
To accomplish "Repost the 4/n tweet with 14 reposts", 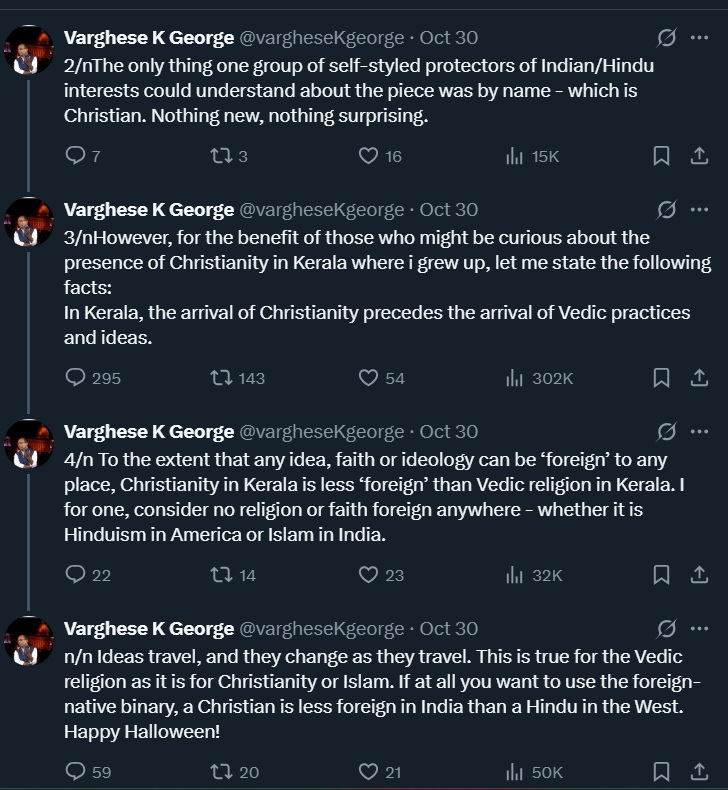I will [221, 575].
